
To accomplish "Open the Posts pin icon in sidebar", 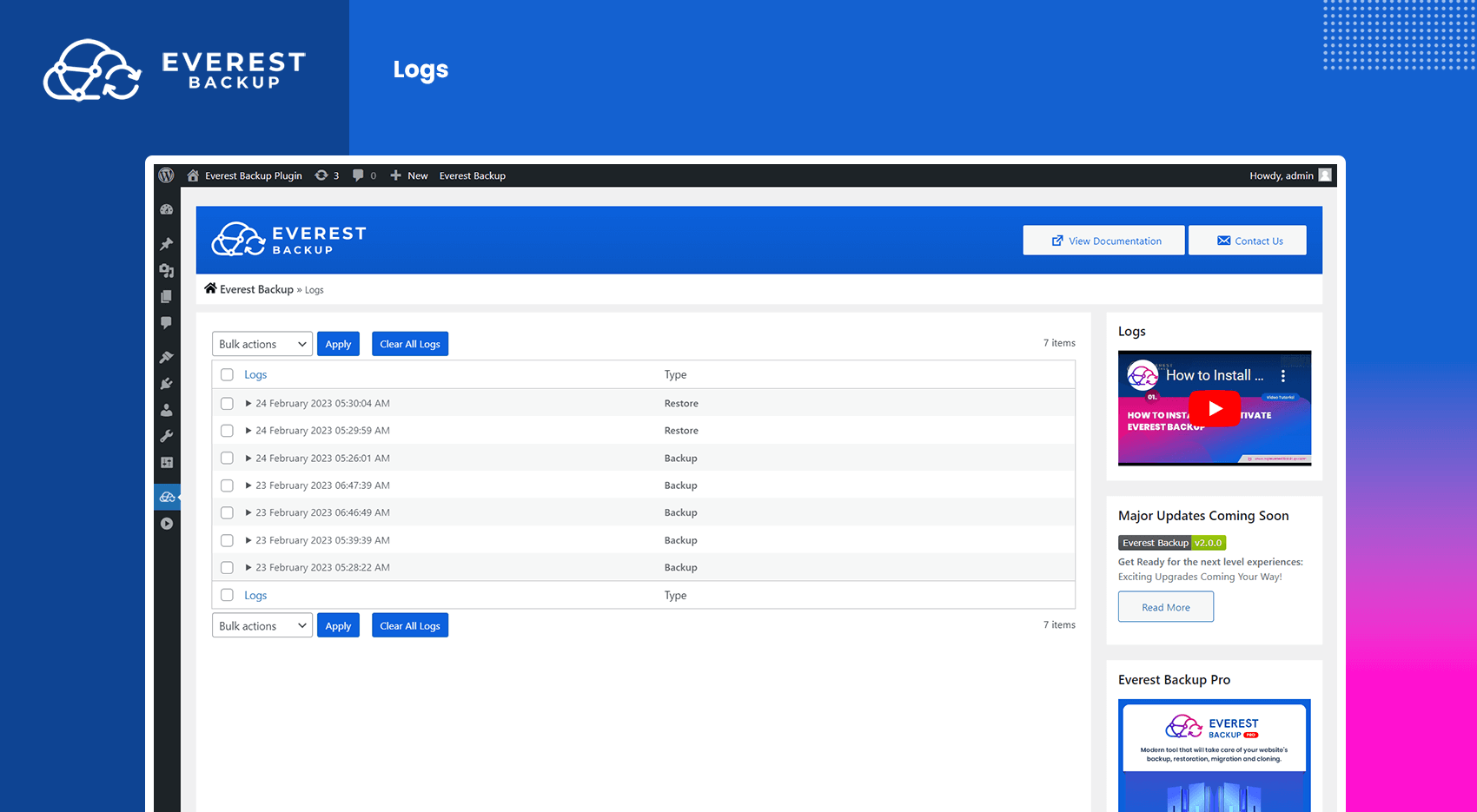I will (167, 244).
